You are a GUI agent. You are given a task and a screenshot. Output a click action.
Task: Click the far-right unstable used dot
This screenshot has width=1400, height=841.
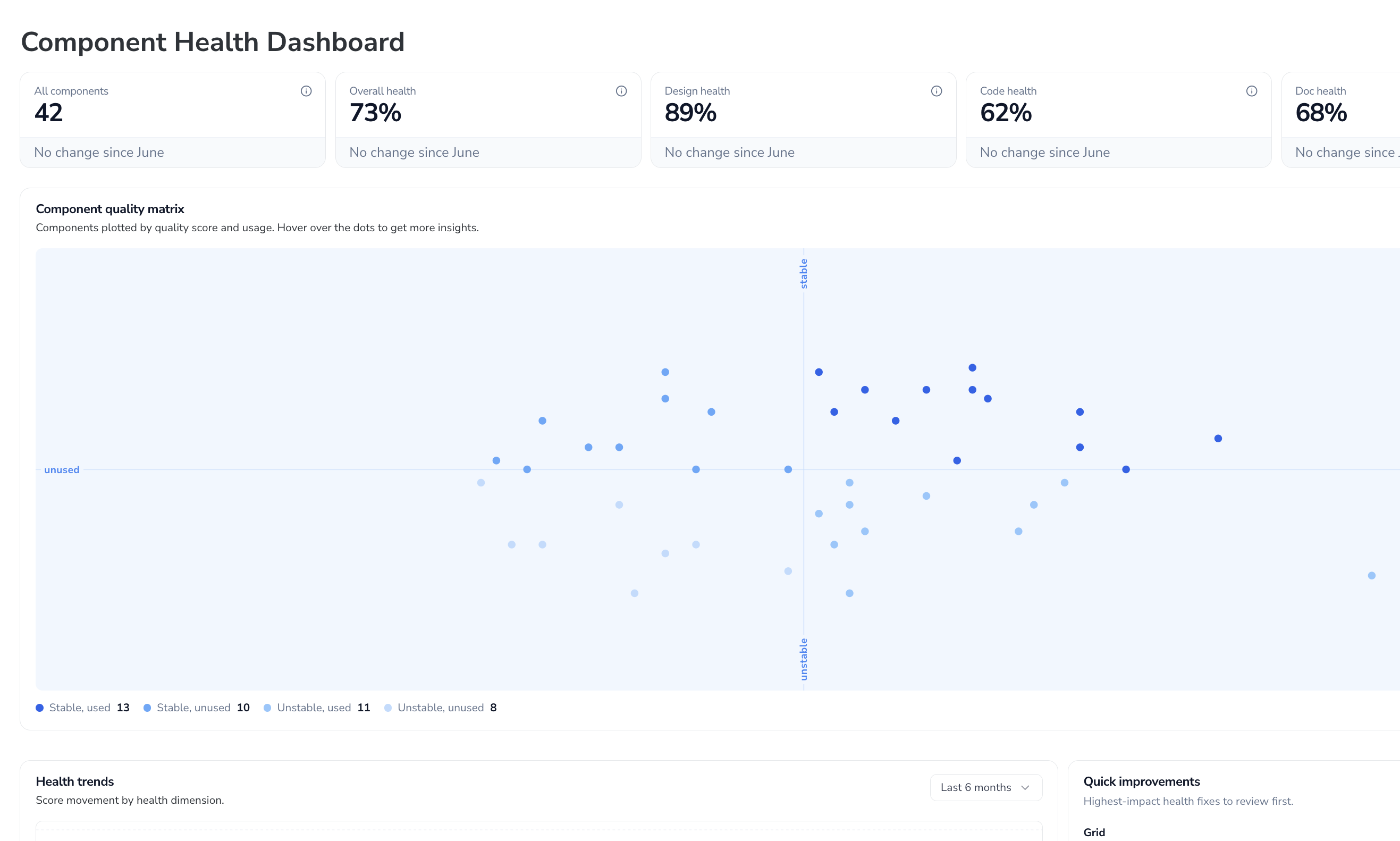1372,576
